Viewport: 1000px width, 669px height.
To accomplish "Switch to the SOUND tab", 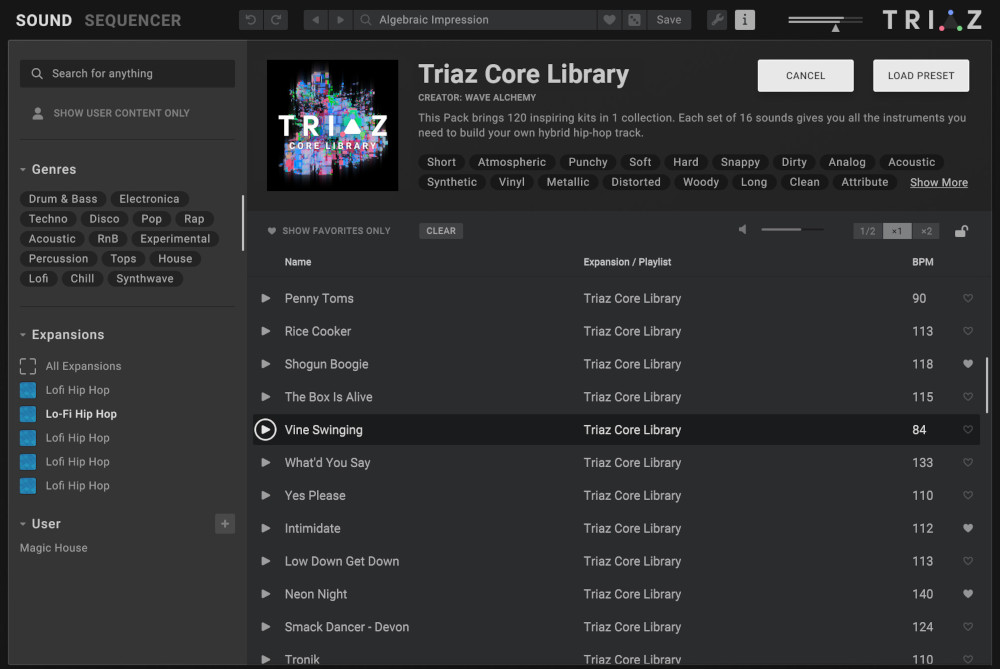I will [43, 20].
